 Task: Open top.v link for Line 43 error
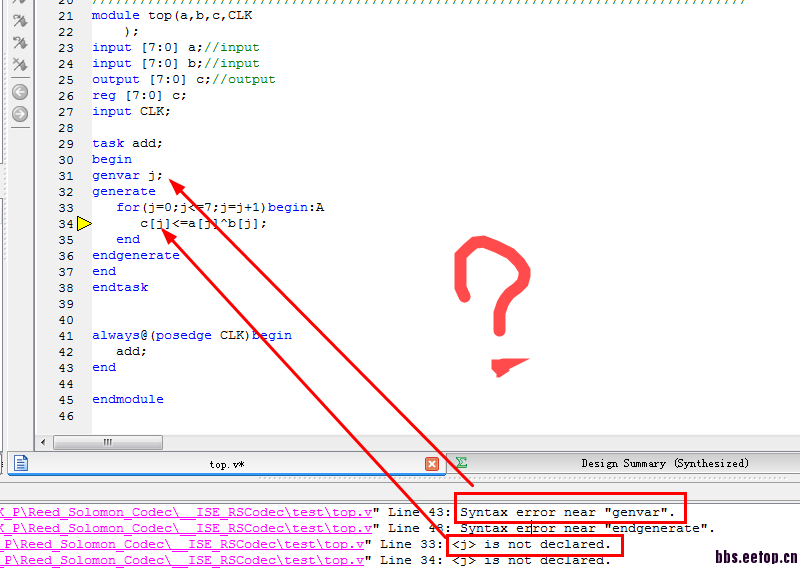click(x=186, y=512)
